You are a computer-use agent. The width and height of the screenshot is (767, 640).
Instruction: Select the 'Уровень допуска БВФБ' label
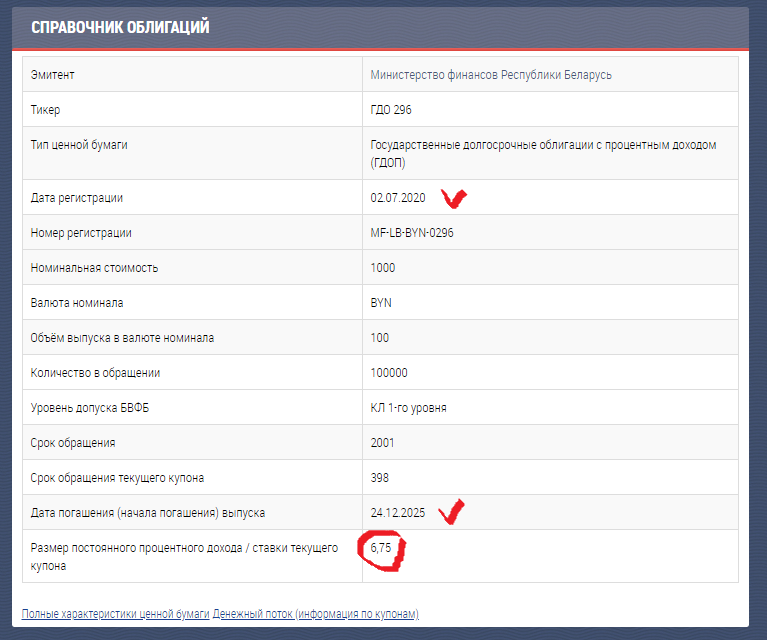[90, 408]
